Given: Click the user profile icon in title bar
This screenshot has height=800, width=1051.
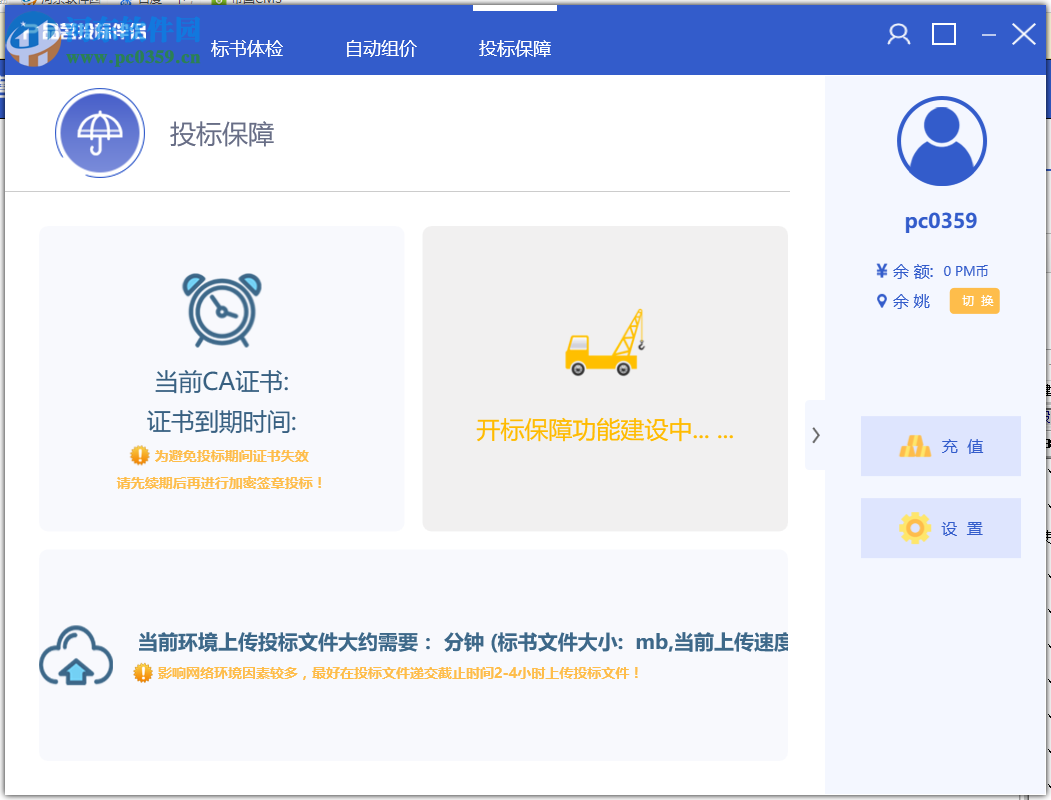Looking at the screenshot, I should tap(897, 33).
